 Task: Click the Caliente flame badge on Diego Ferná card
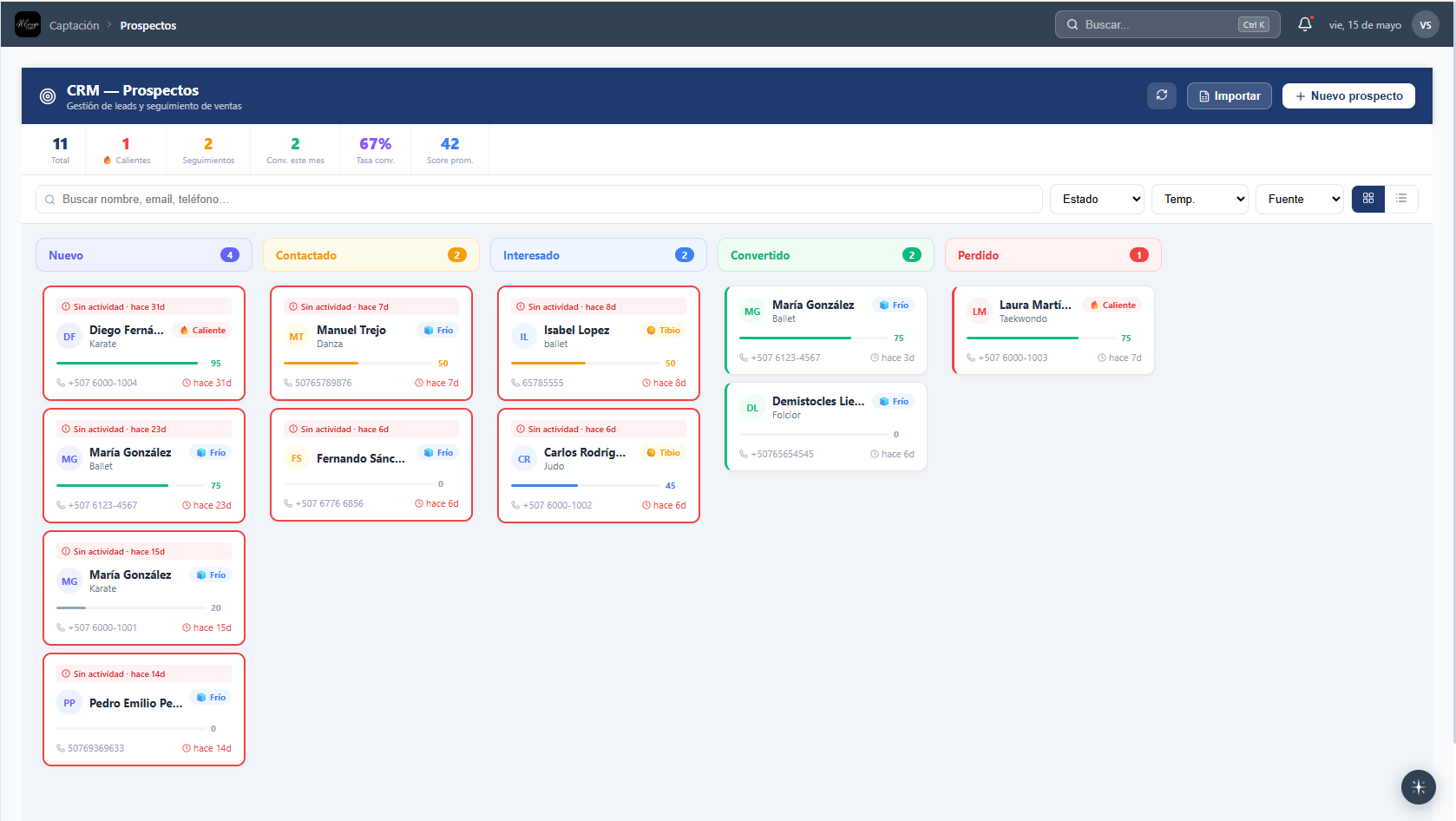pos(202,330)
